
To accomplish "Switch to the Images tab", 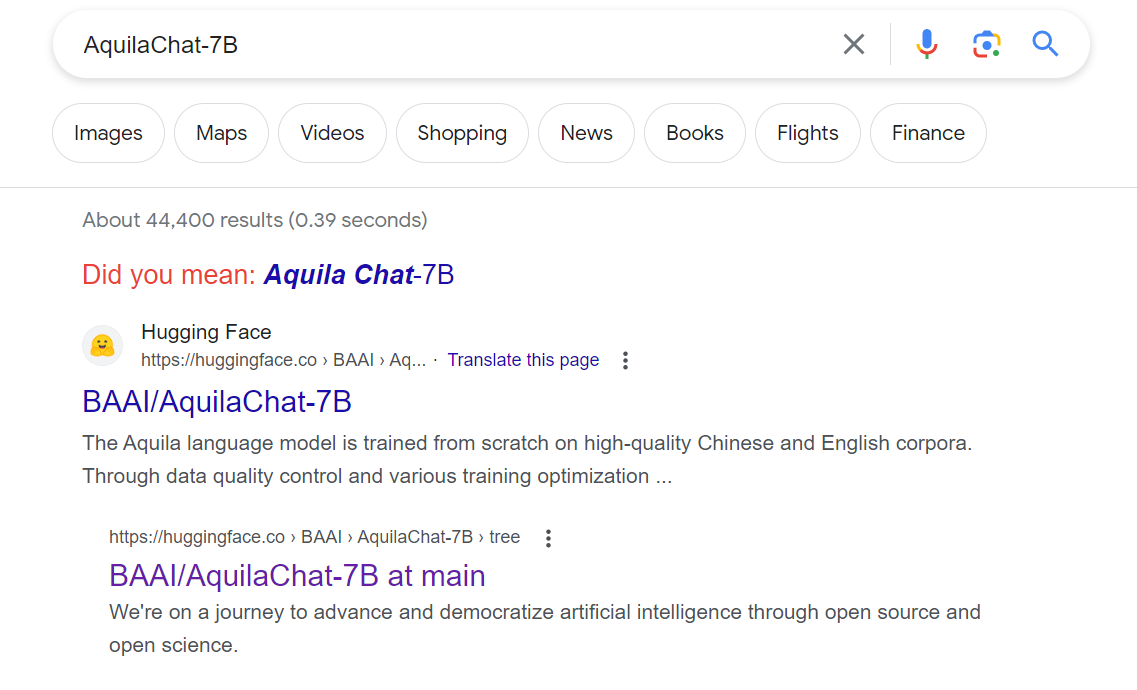I will click(107, 132).
